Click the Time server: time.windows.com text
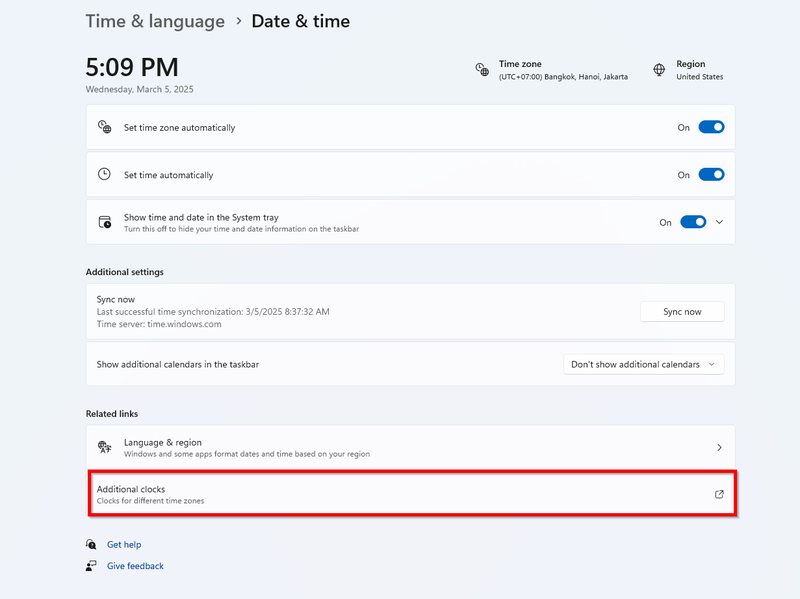Image resolution: width=800 pixels, height=599 pixels. pos(159,324)
